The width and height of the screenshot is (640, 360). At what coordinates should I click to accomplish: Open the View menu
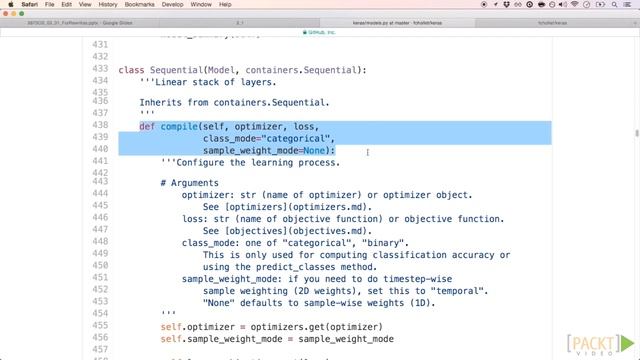click(85, 4)
